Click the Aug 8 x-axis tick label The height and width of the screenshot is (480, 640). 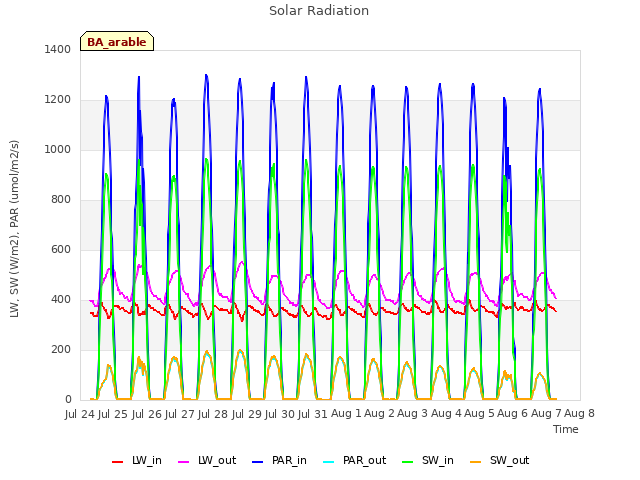pos(579,414)
